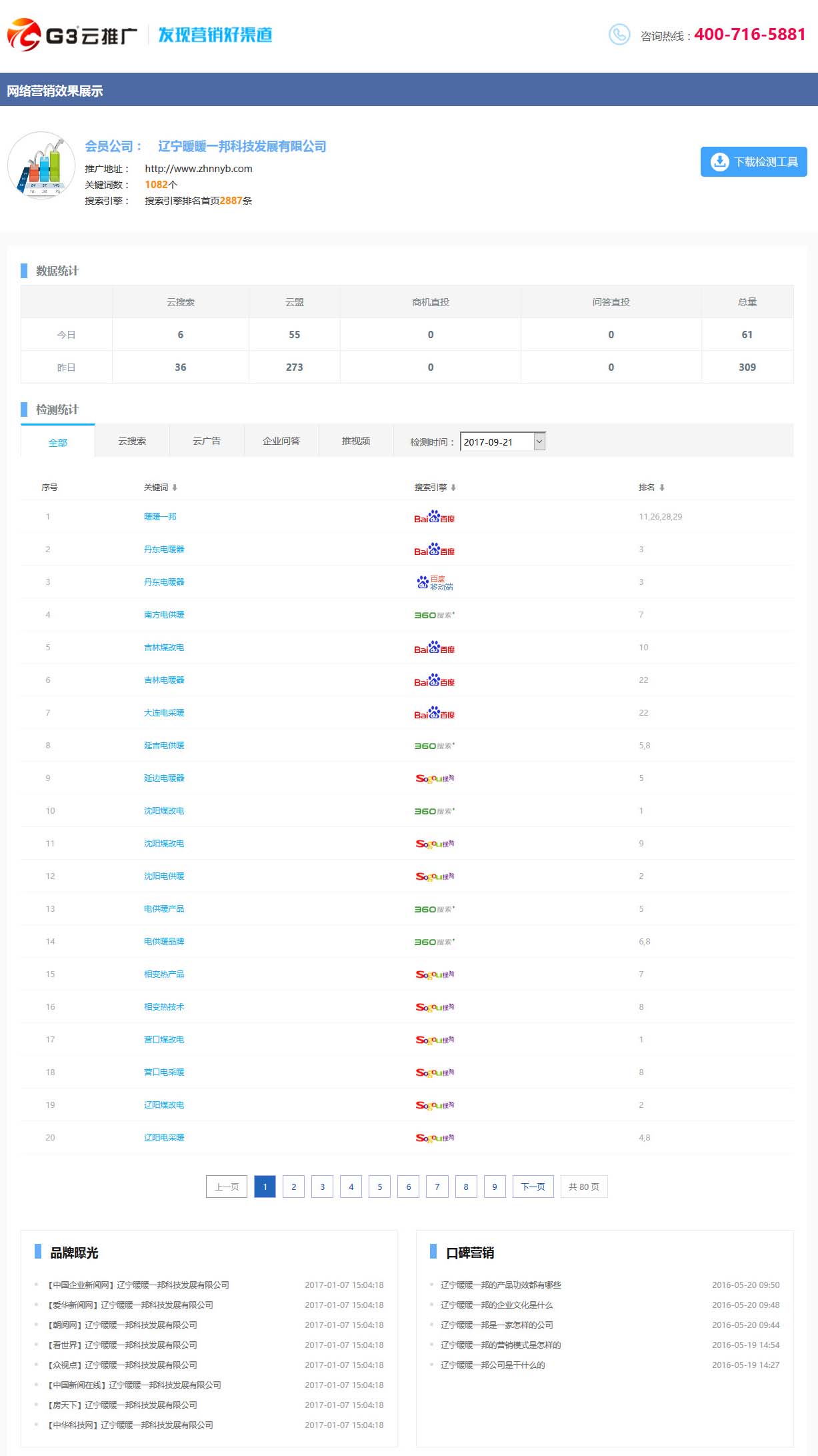Image resolution: width=818 pixels, height=1456 pixels.
Task: Click Baidu logo in row 1
Action: [434, 517]
